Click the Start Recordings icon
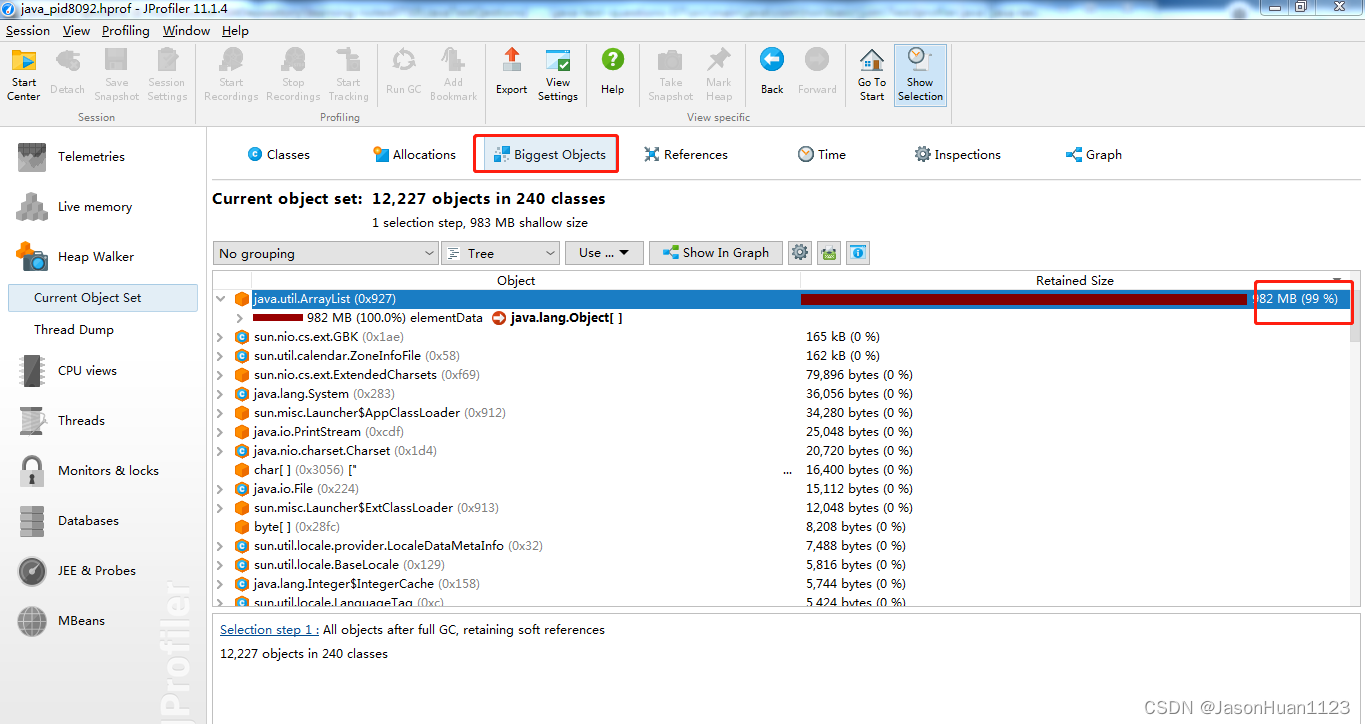 pos(231,75)
